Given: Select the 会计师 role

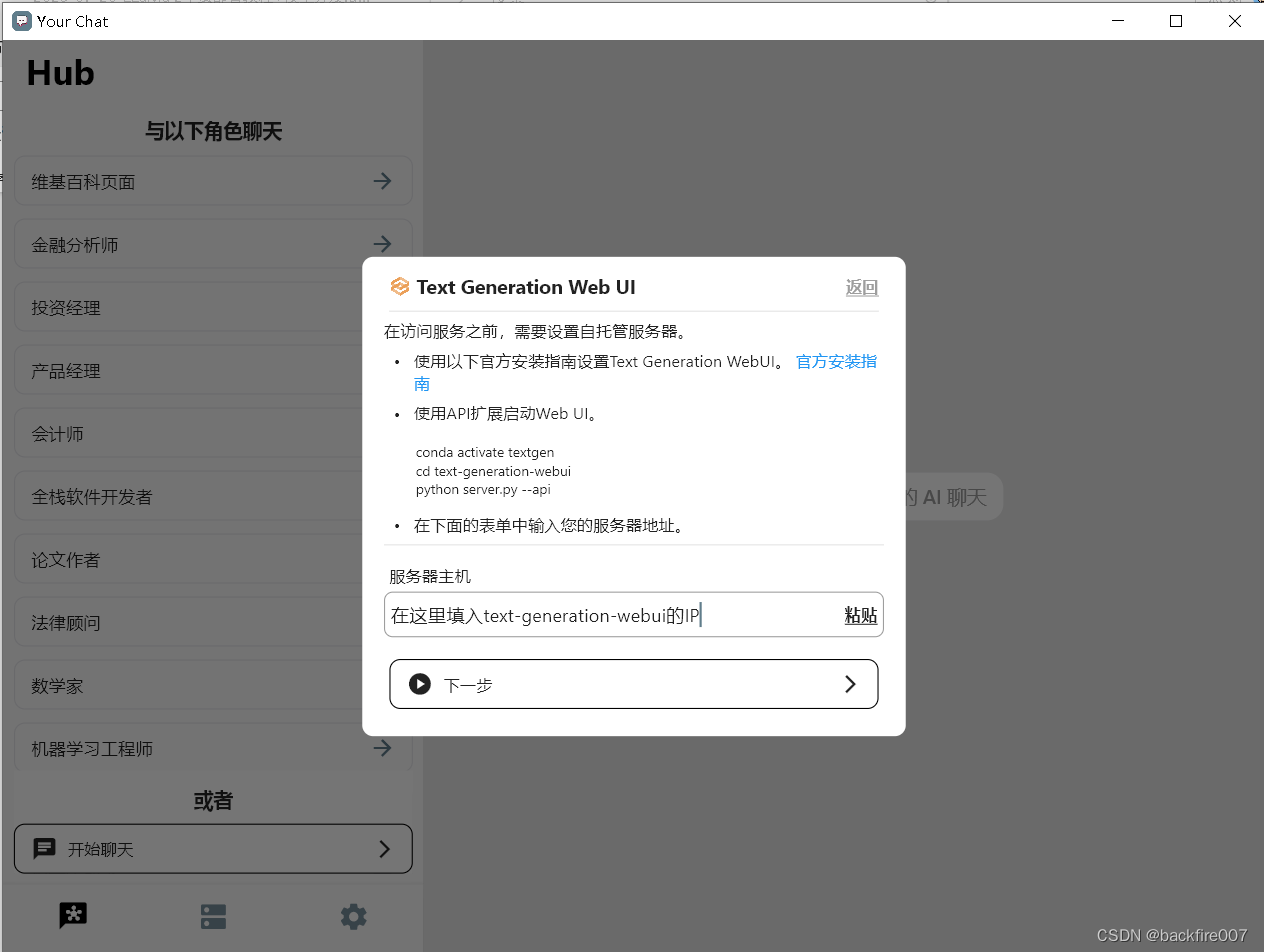Looking at the screenshot, I should pos(213,434).
